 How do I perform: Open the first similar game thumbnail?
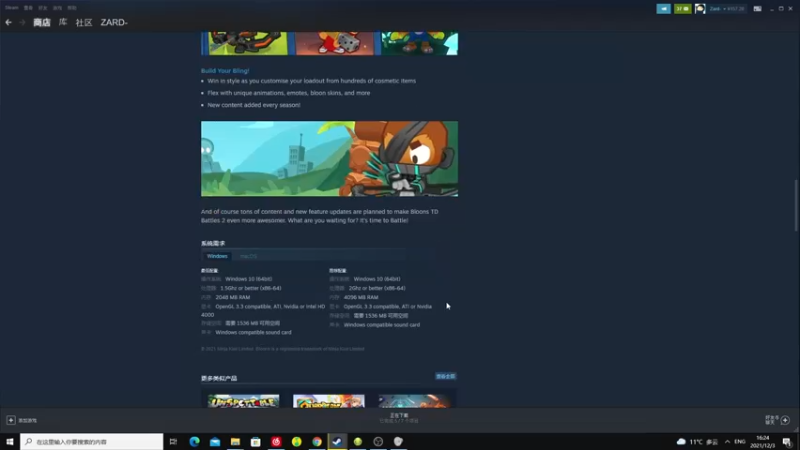(x=243, y=401)
